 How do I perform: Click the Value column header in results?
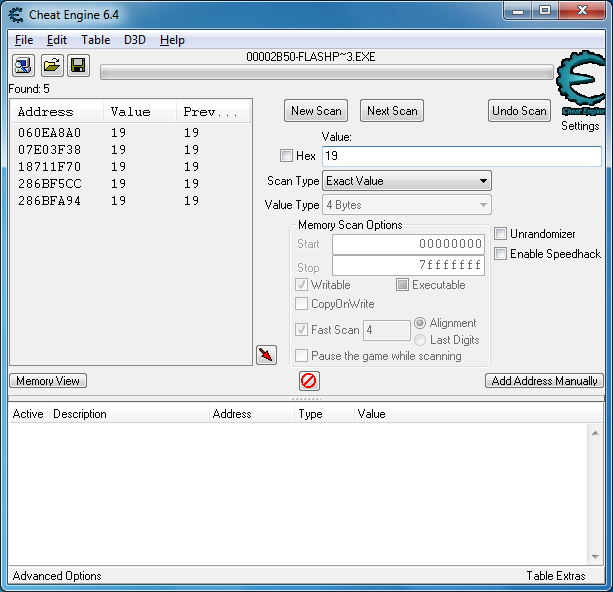(140, 111)
